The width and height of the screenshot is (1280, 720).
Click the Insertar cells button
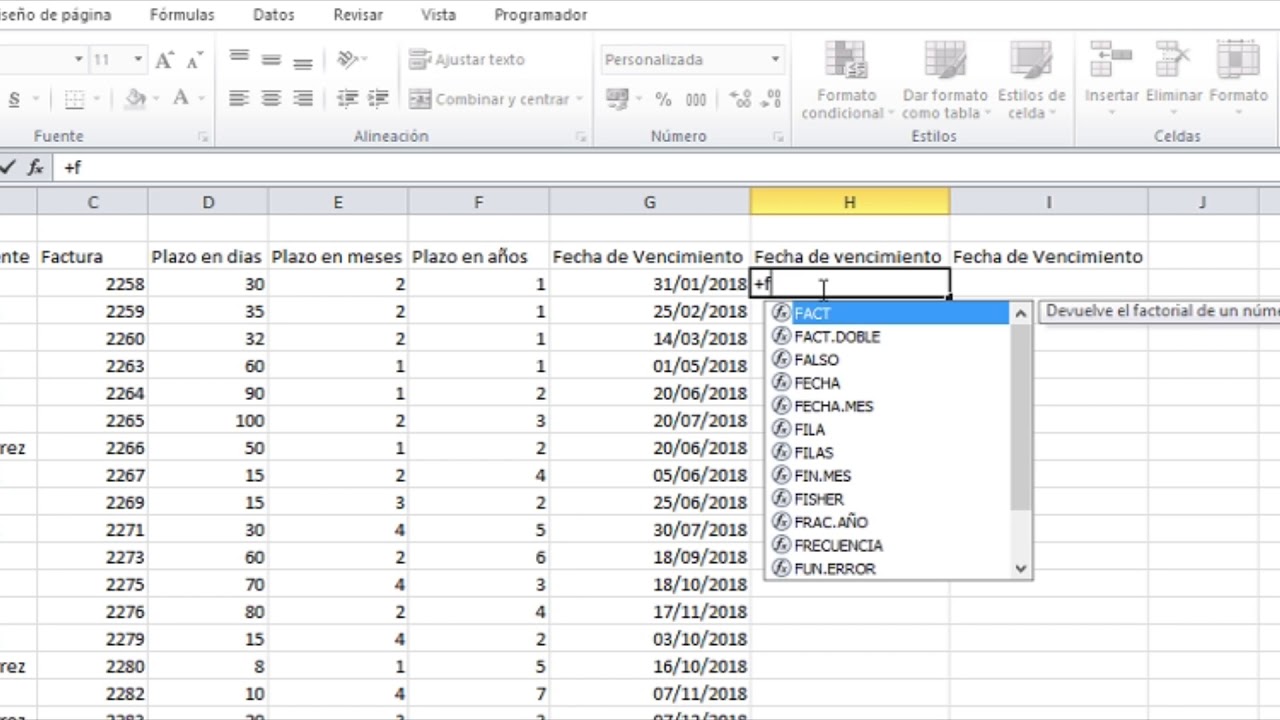(x=1111, y=78)
